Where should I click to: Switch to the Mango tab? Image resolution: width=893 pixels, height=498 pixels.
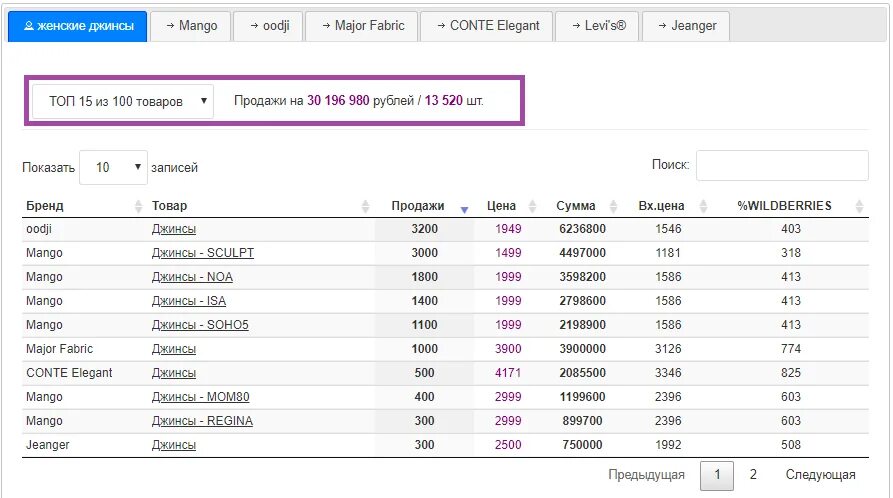[191, 26]
